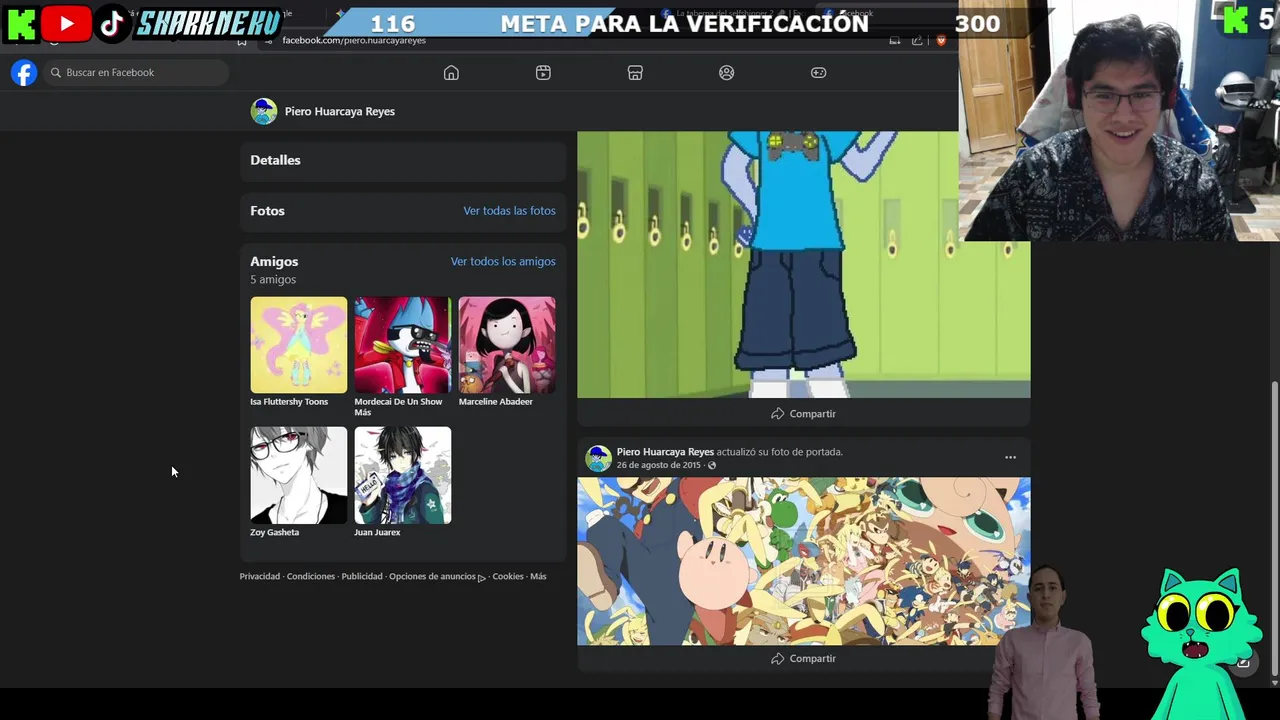Click Compartir under the cover photo post

click(x=803, y=659)
